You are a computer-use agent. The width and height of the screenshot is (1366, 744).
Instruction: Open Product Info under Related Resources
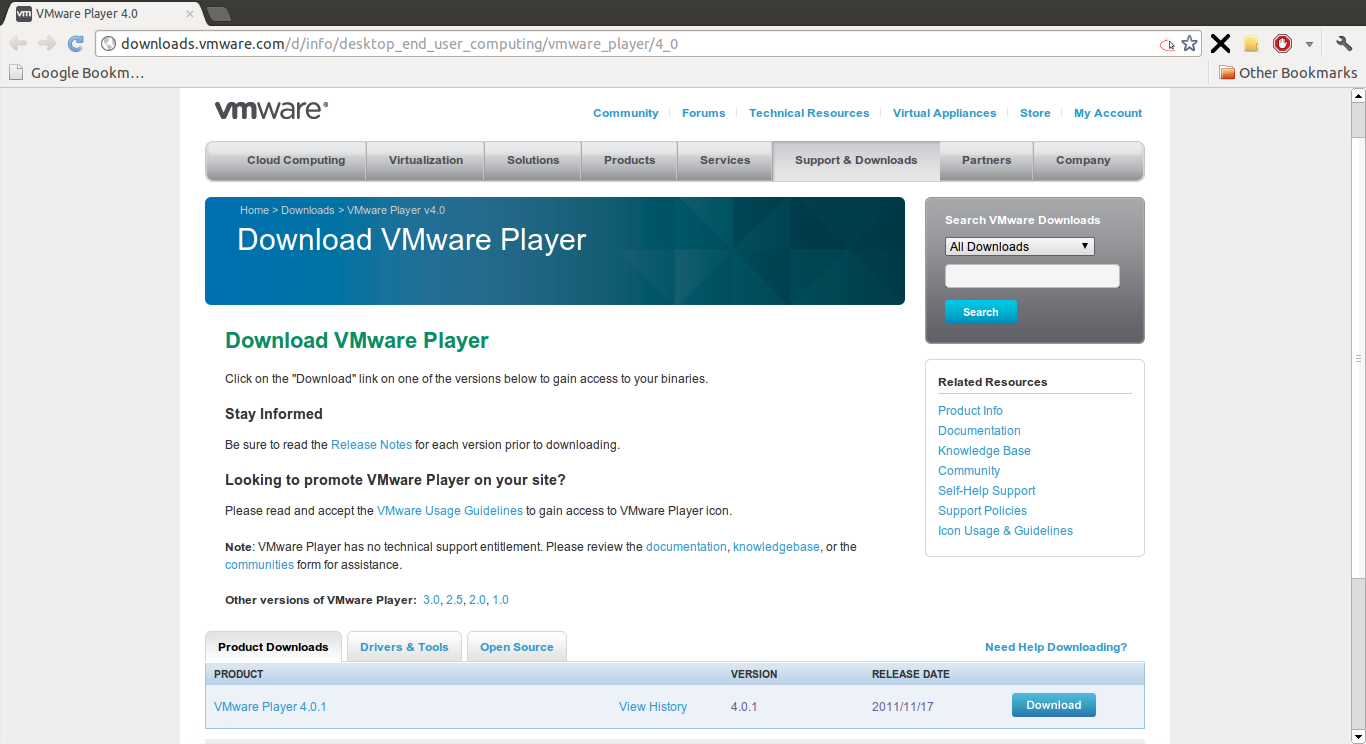click(x=970, y=411)
